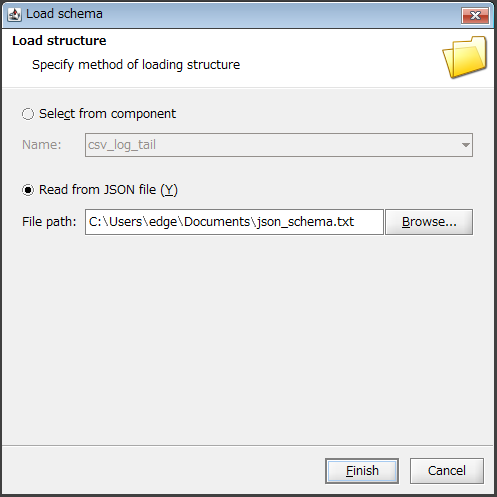Click the Cancel button
Viewport: 497px width, 497px height.
pyautogui.click(x=447, y=471)
